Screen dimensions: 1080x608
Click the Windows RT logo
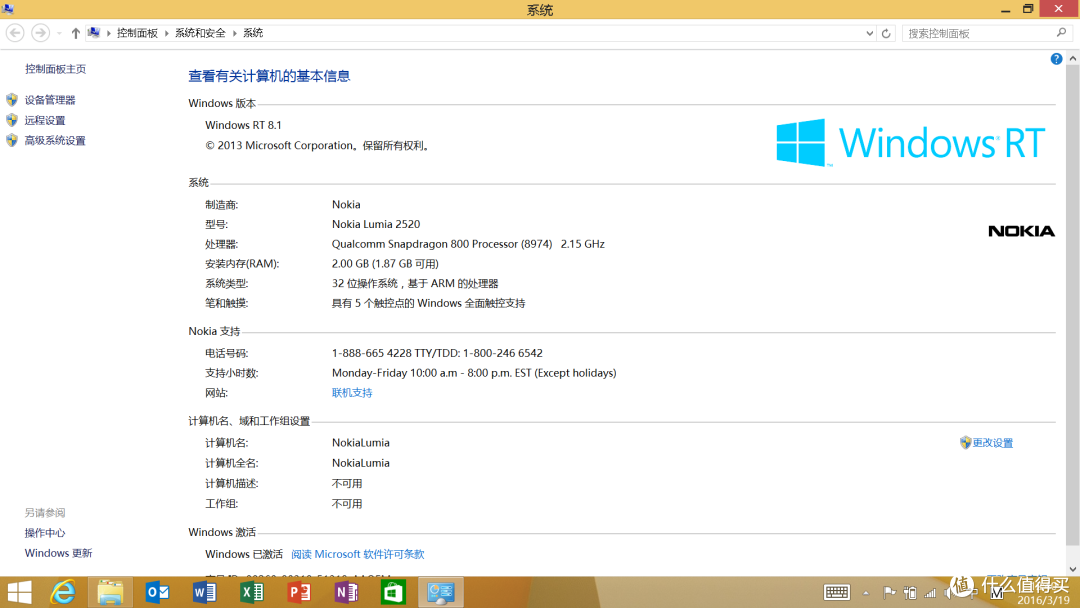[x=911, y=143]
